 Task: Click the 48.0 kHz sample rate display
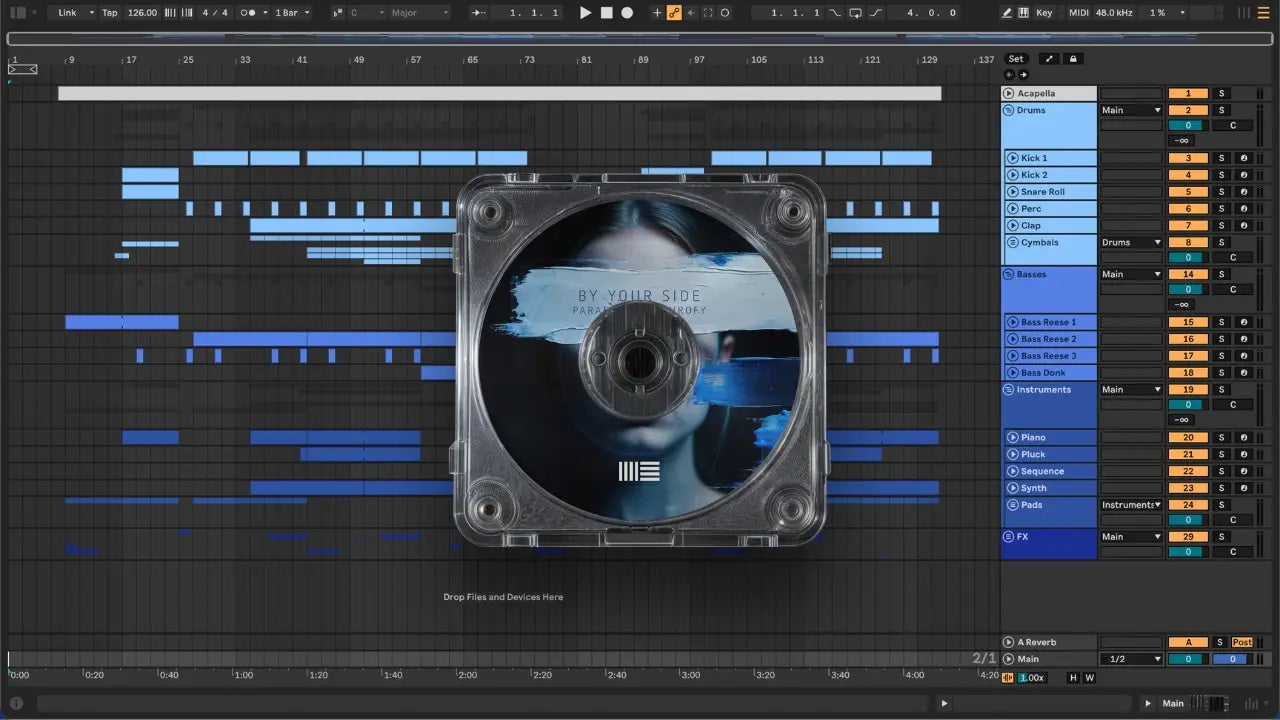point(1115,13)
